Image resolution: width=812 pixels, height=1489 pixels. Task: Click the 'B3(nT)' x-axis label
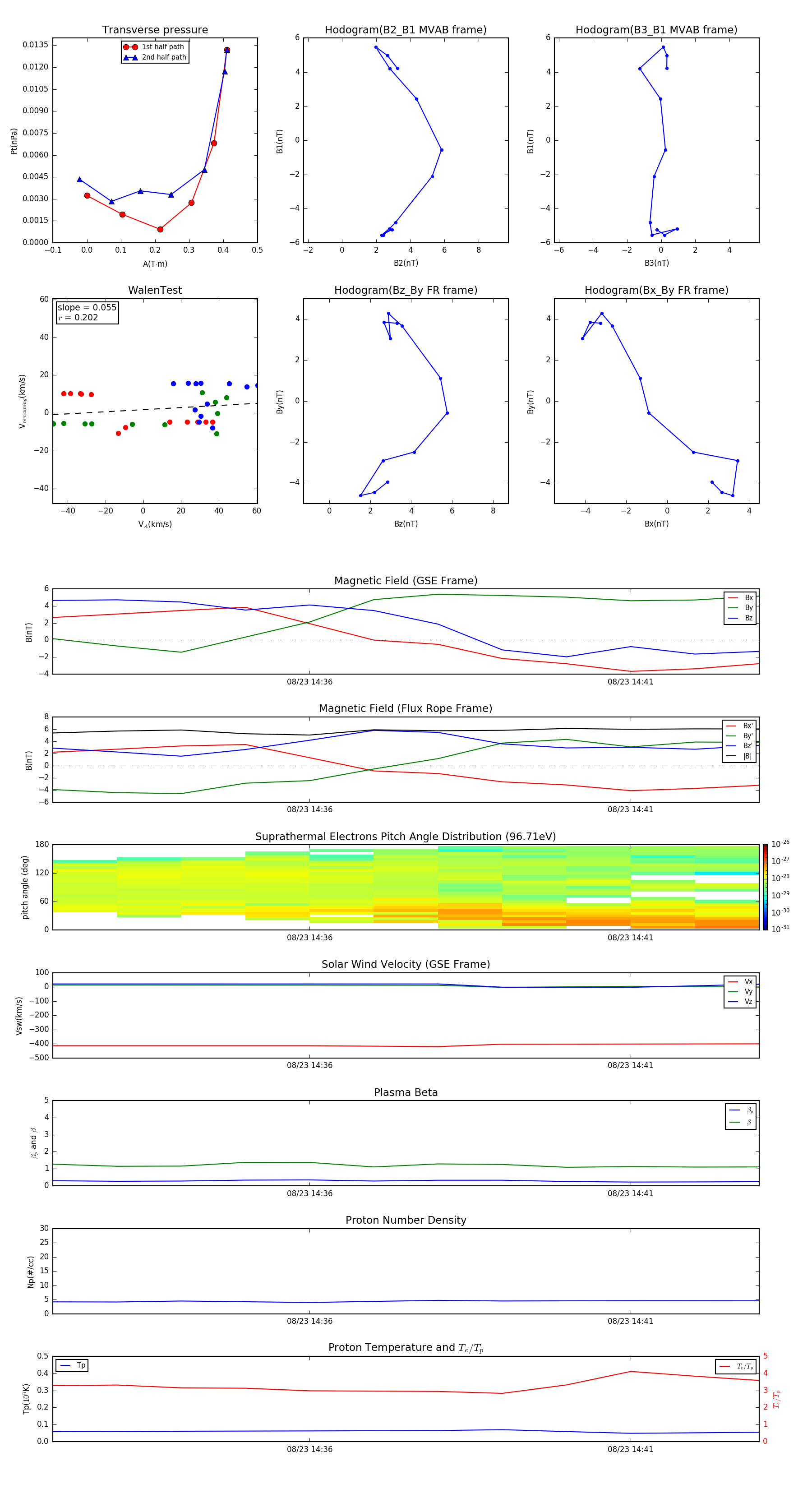(x=656, y=263)
